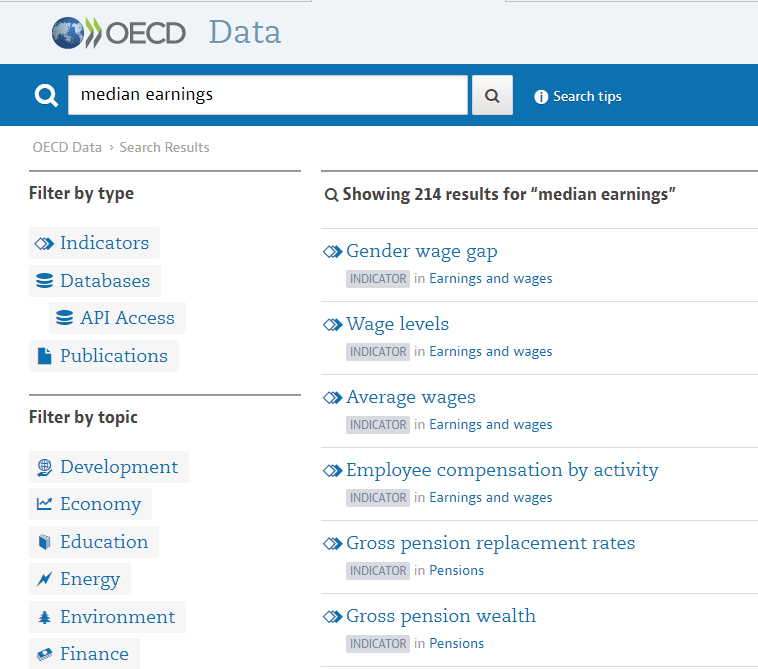Image resolution: width=758 pixels, height=669 pixels.
Task: Click the INDICATOR badge under Gender wage gap
Action: [378, 279]
